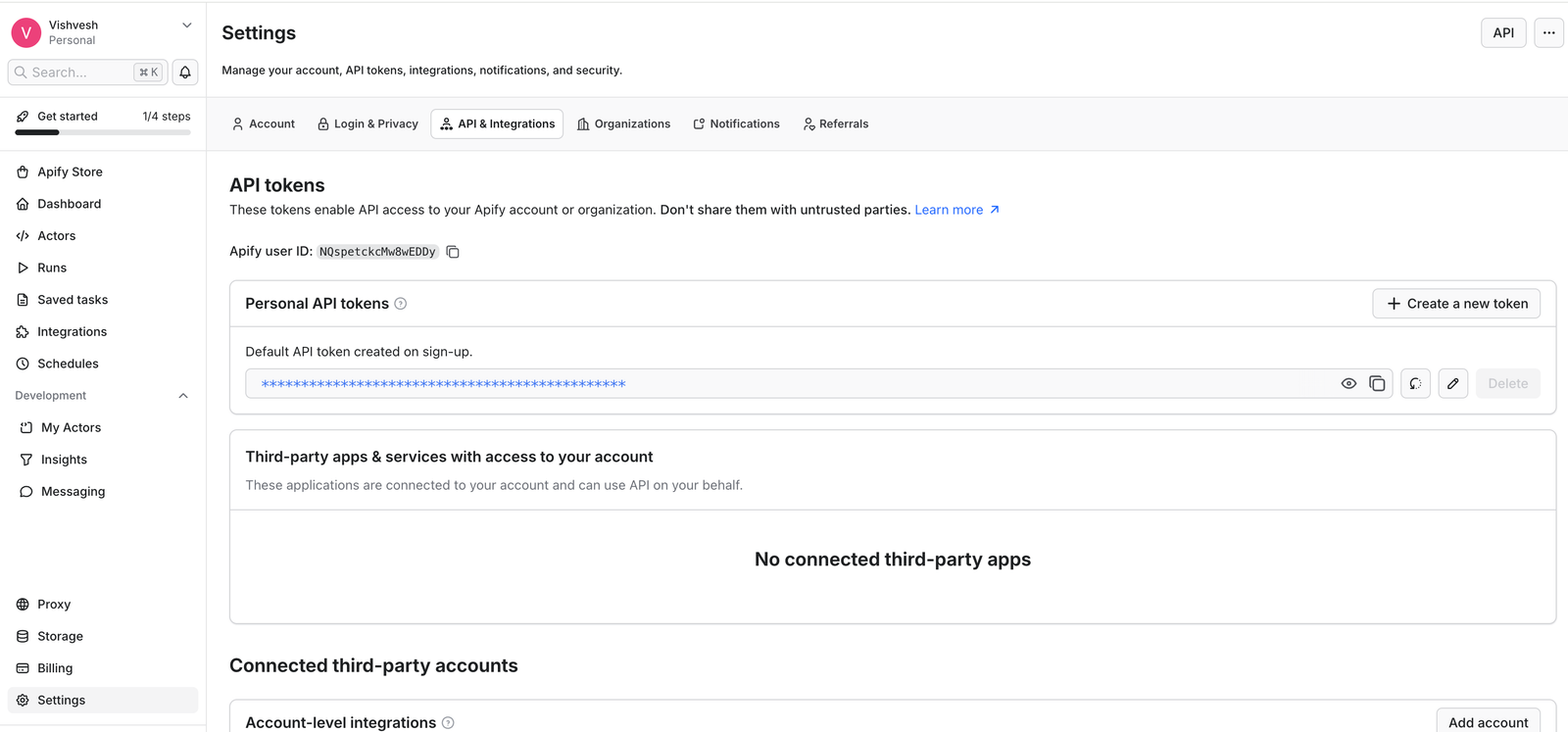
Task: Click 'Default API token created on sign-up.' text
Action: [x=359, y=352]
